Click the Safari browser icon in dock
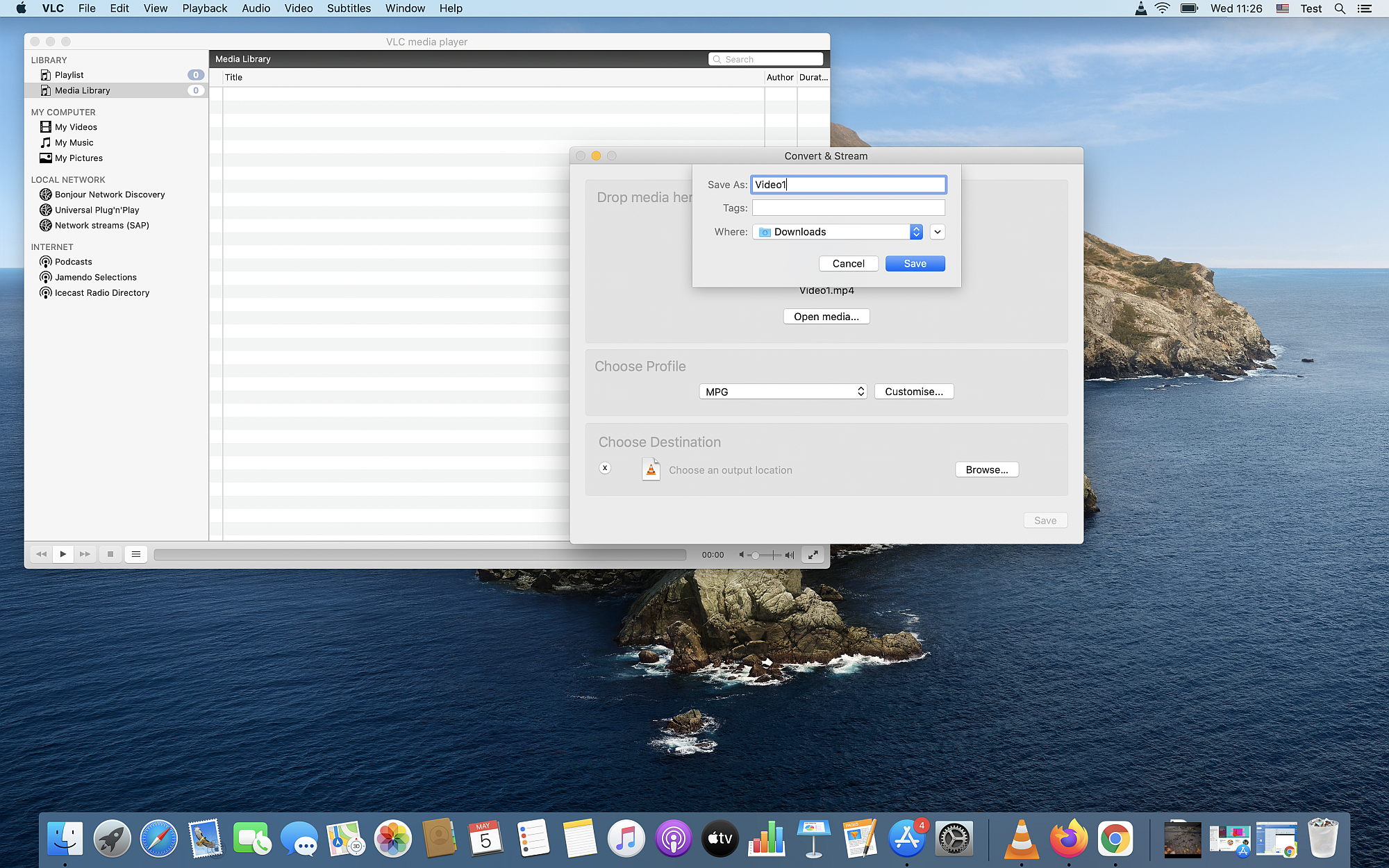This screenshot has width=1389, height=868. (x=158, y=839)
